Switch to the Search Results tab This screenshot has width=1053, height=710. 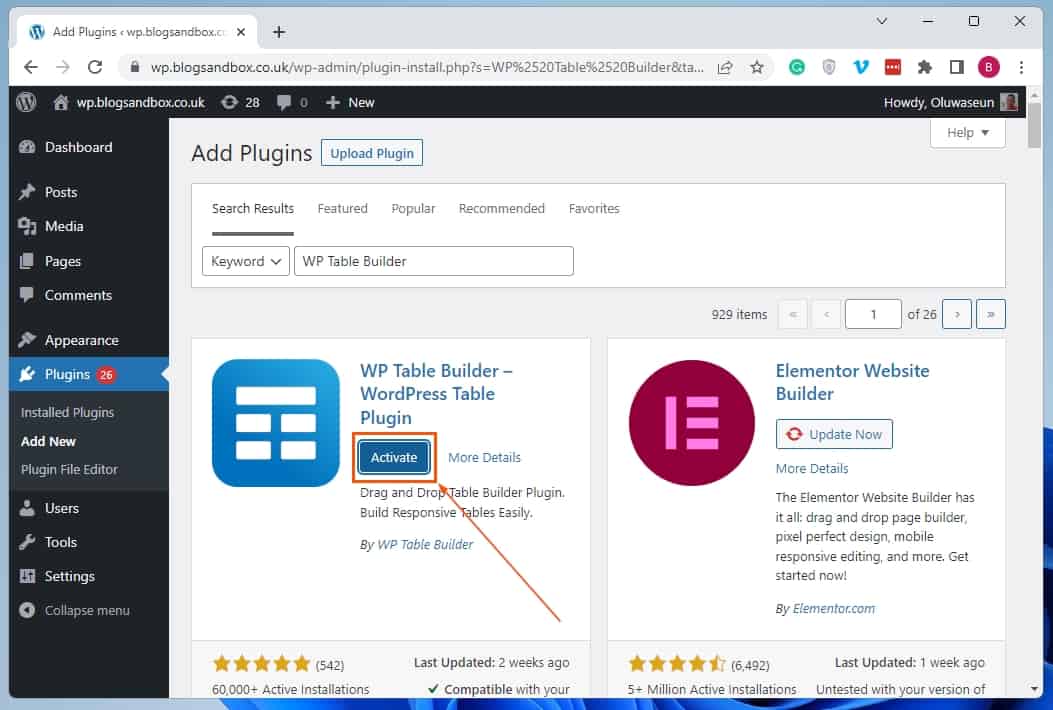pyautogui.click(x=253, y=209)
